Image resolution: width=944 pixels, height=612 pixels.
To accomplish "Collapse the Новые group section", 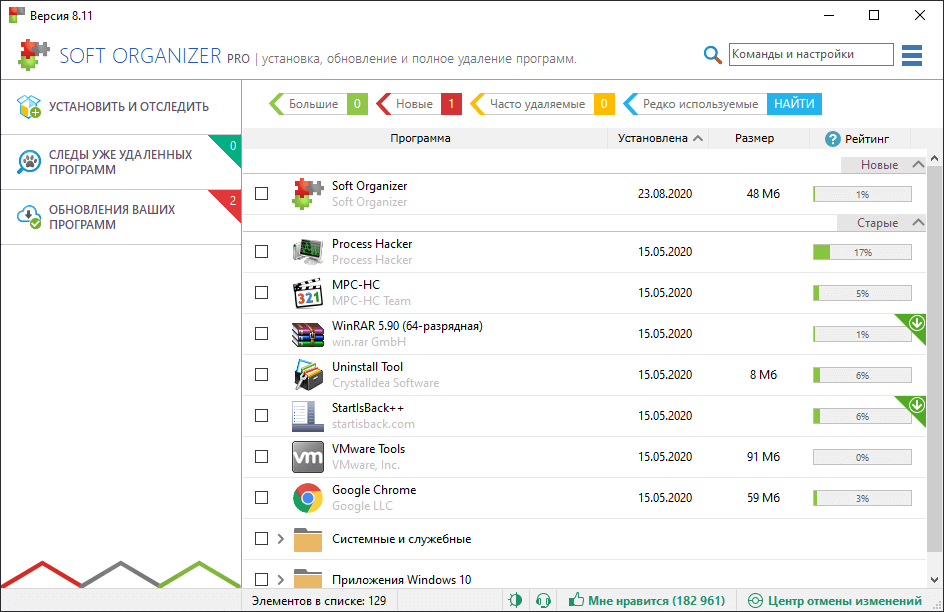I will tap(917, 165).
